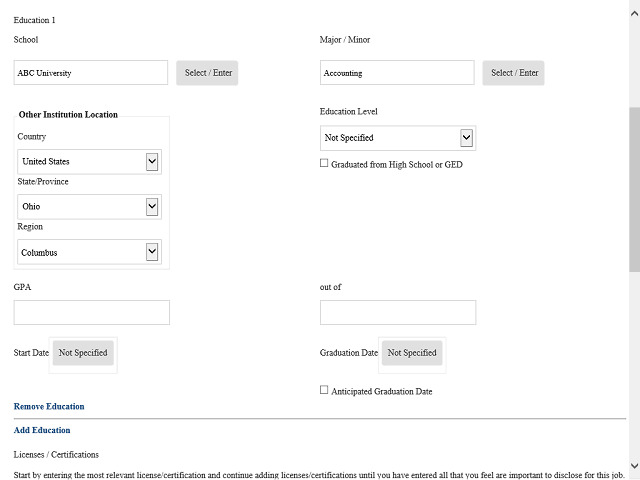The height and width of the screenshot is (480, 640).
Task: Click the Major / Minor field containing Accounting
Action: [x=397, y=73]
